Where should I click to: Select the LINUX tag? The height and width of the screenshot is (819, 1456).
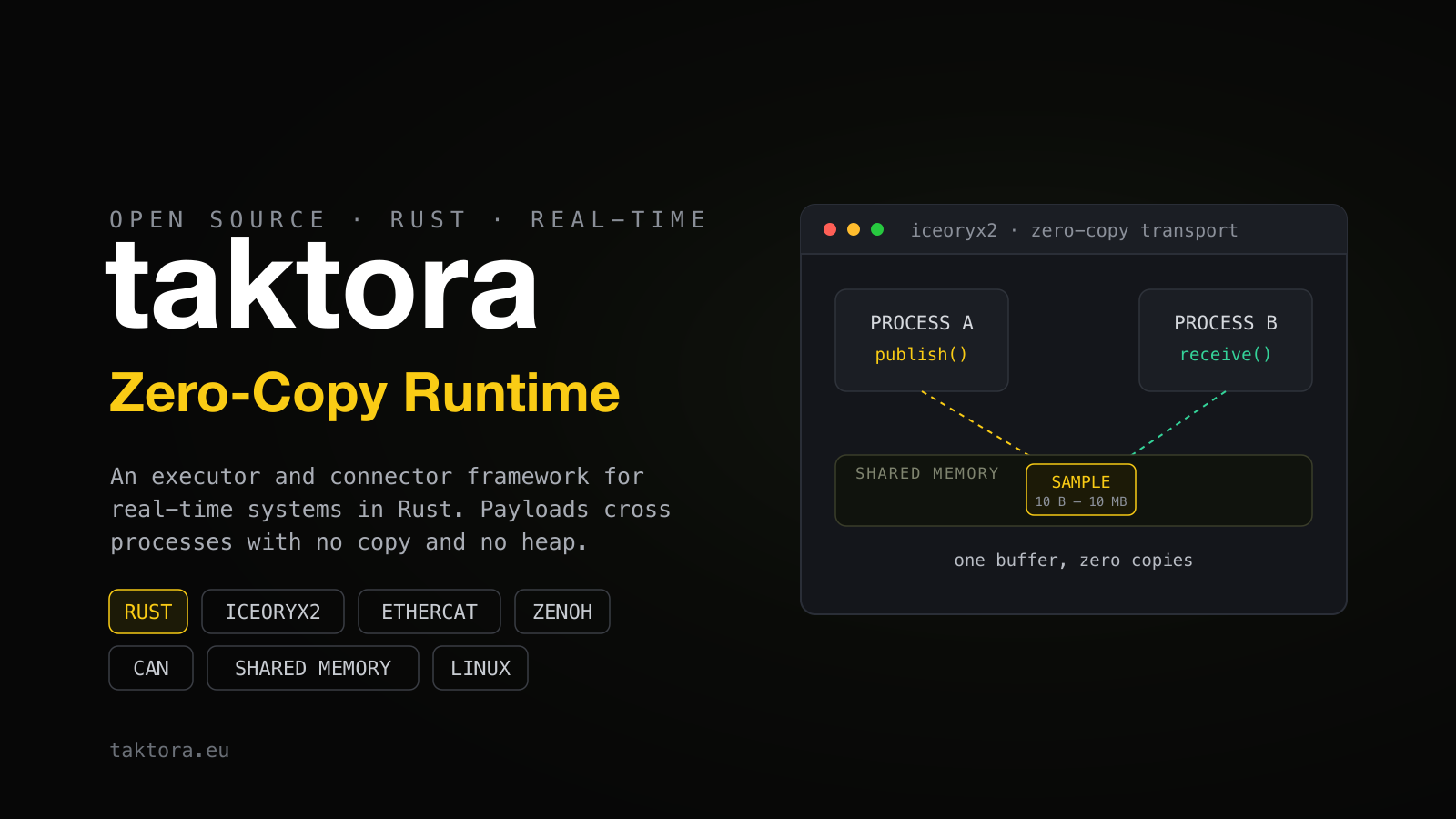(480, 668)
